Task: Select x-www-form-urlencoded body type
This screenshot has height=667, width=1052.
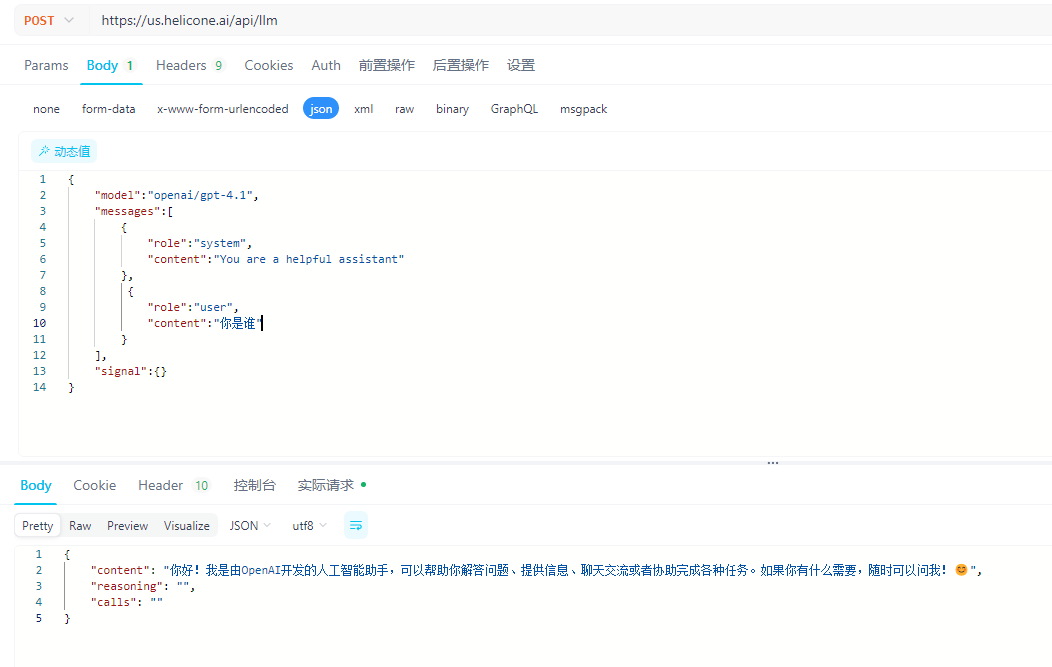Action: [x=223, y=109]
